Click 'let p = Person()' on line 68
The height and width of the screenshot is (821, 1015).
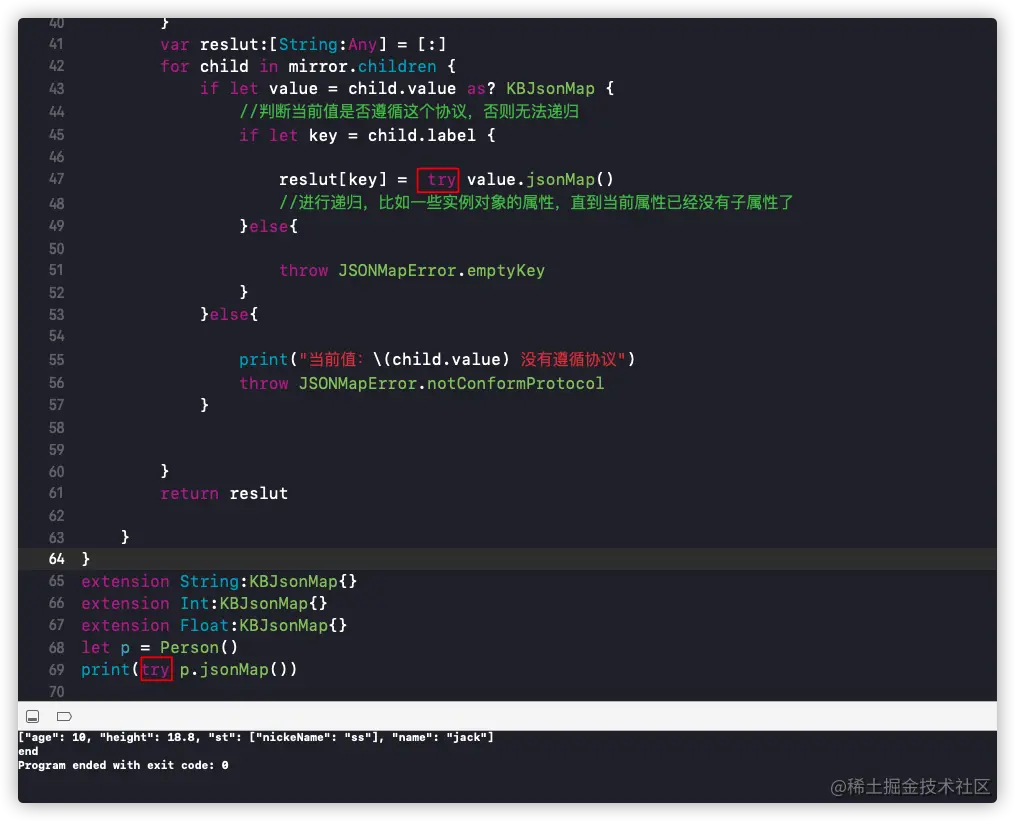pyautogui.click(x=159, y=647)
